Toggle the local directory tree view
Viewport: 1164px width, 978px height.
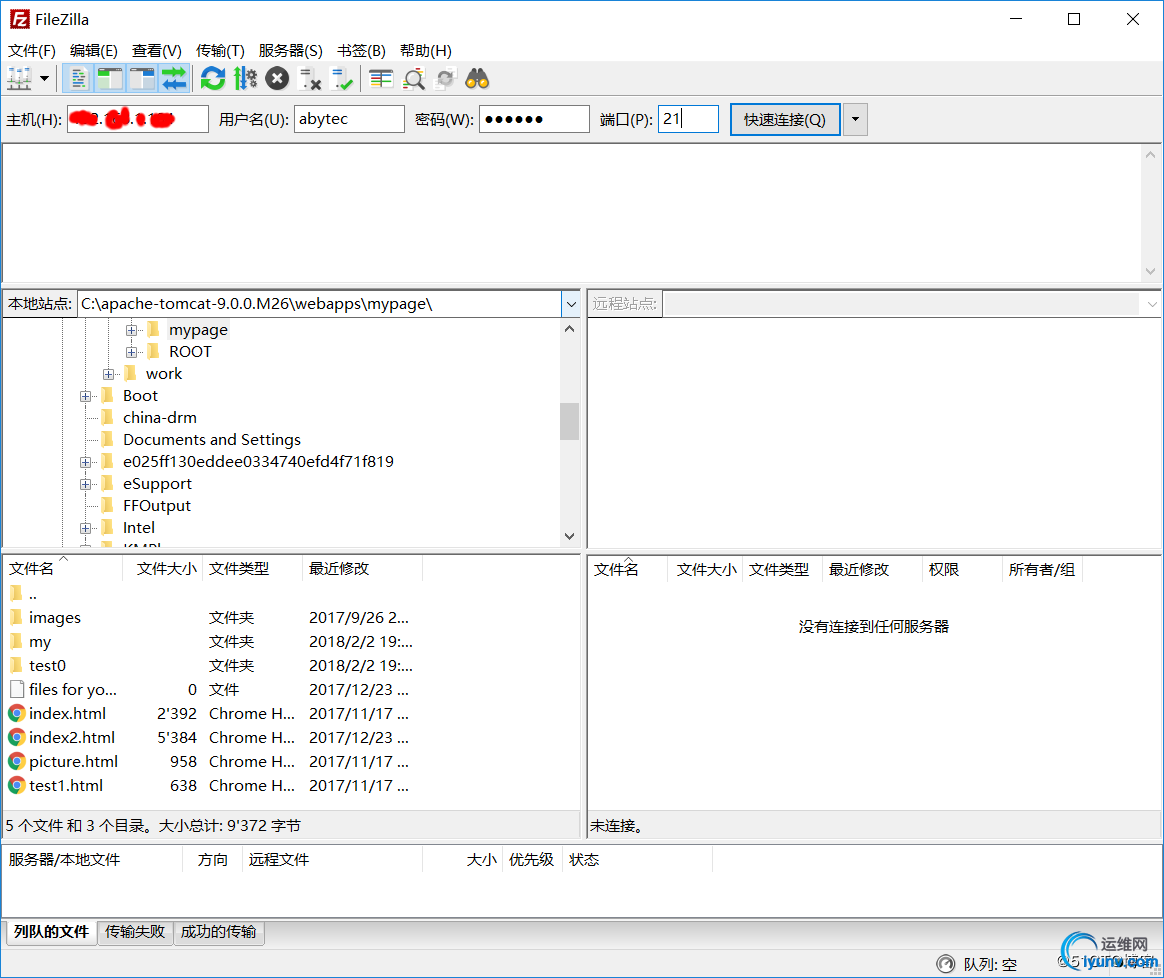110,78
